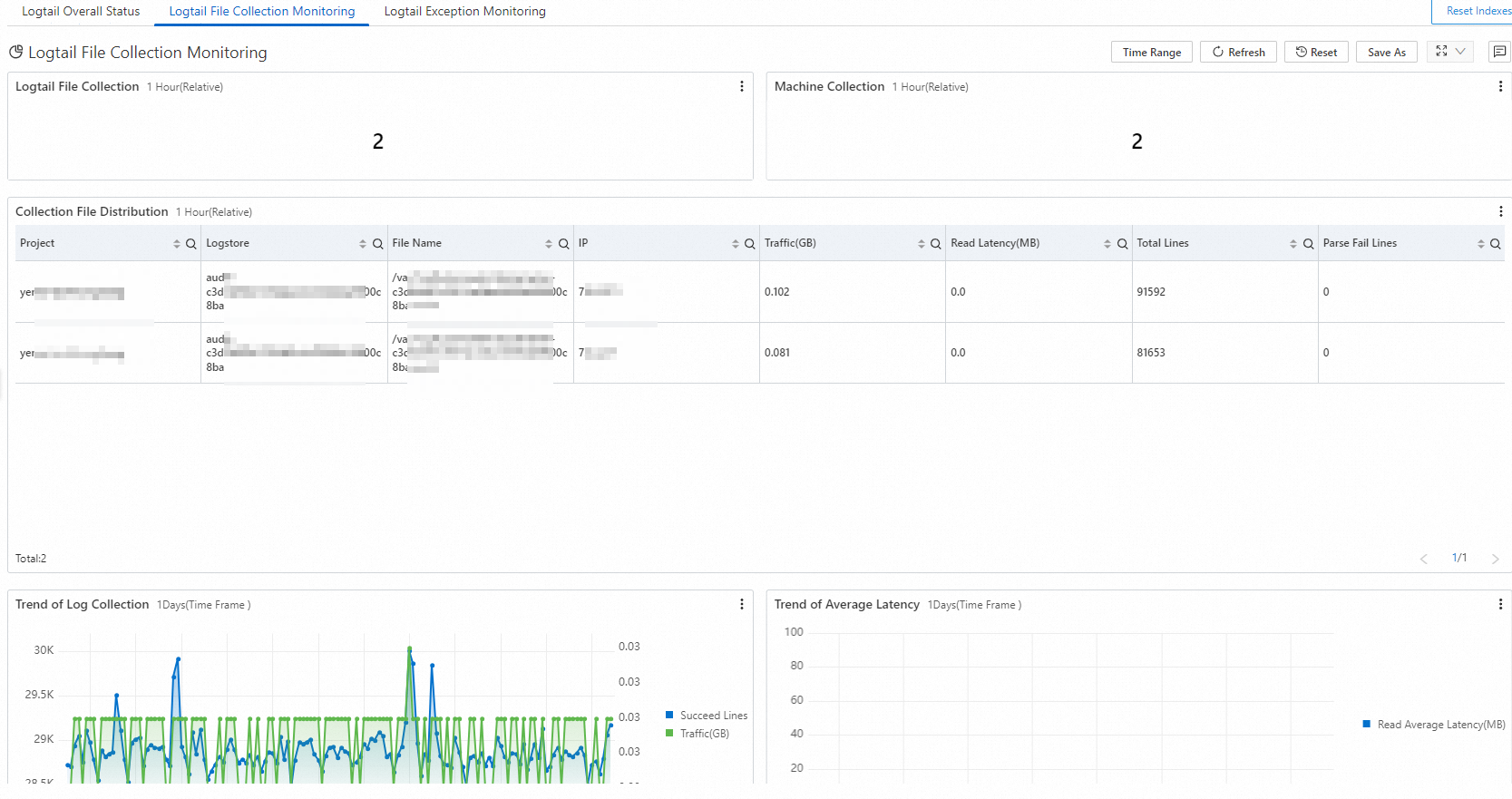Click the File Name column search icon
This screenshot has width=1512, height=799.
point(563,244)
